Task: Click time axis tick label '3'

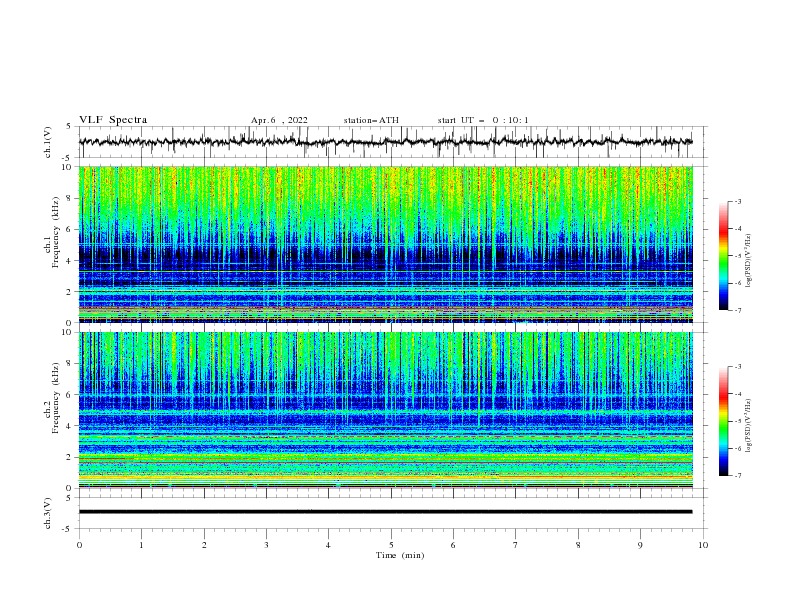Action: (x=266, y=545)
